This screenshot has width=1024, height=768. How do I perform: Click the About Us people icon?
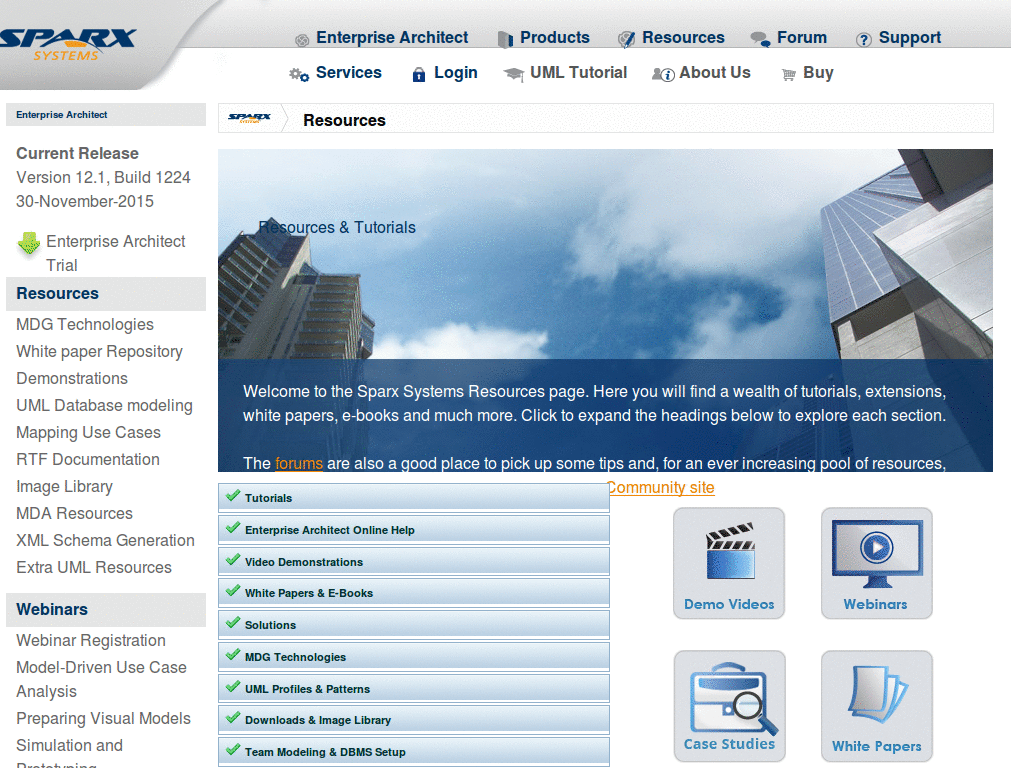pos(663,74)
